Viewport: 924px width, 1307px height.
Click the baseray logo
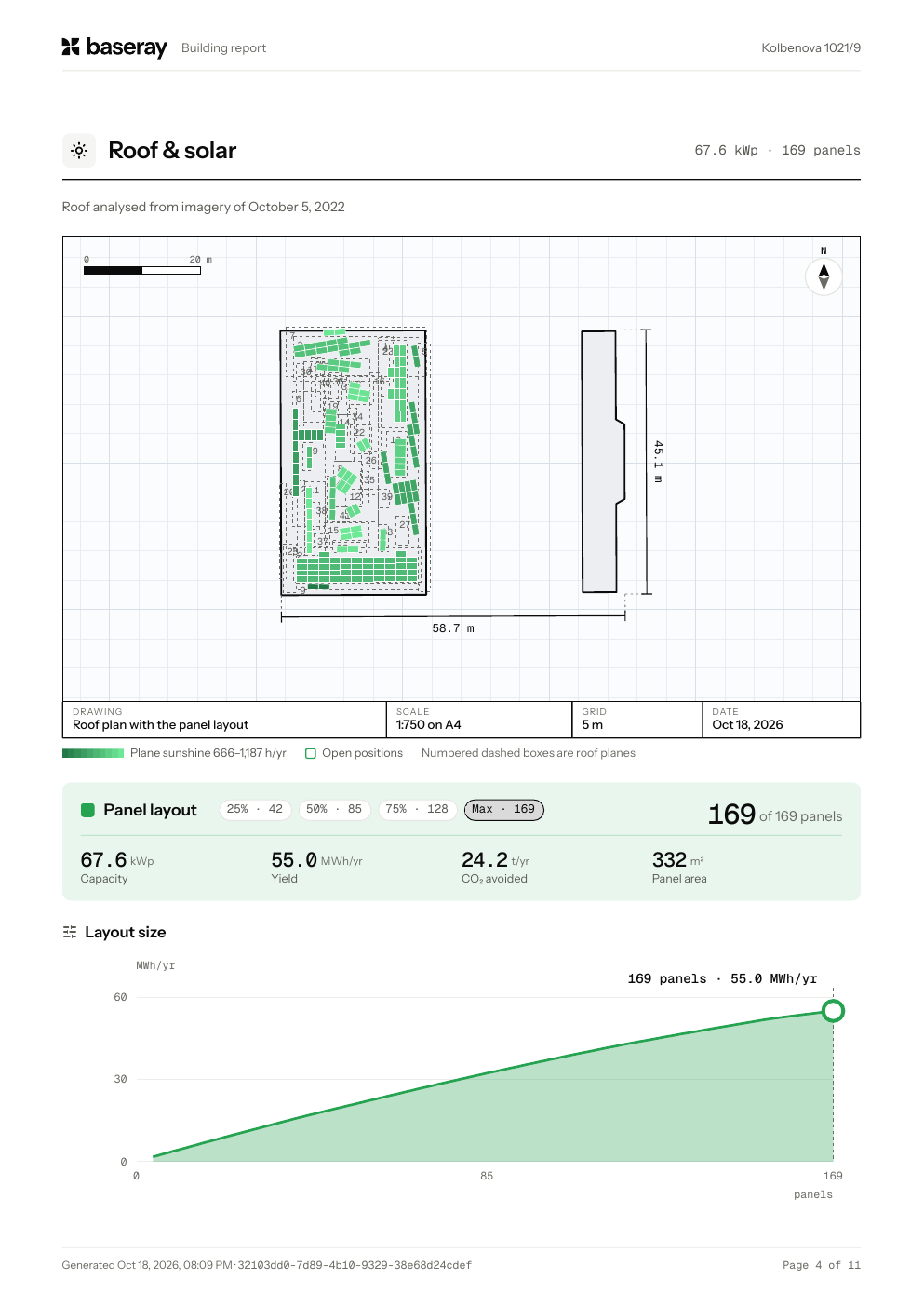coord(114,47)
